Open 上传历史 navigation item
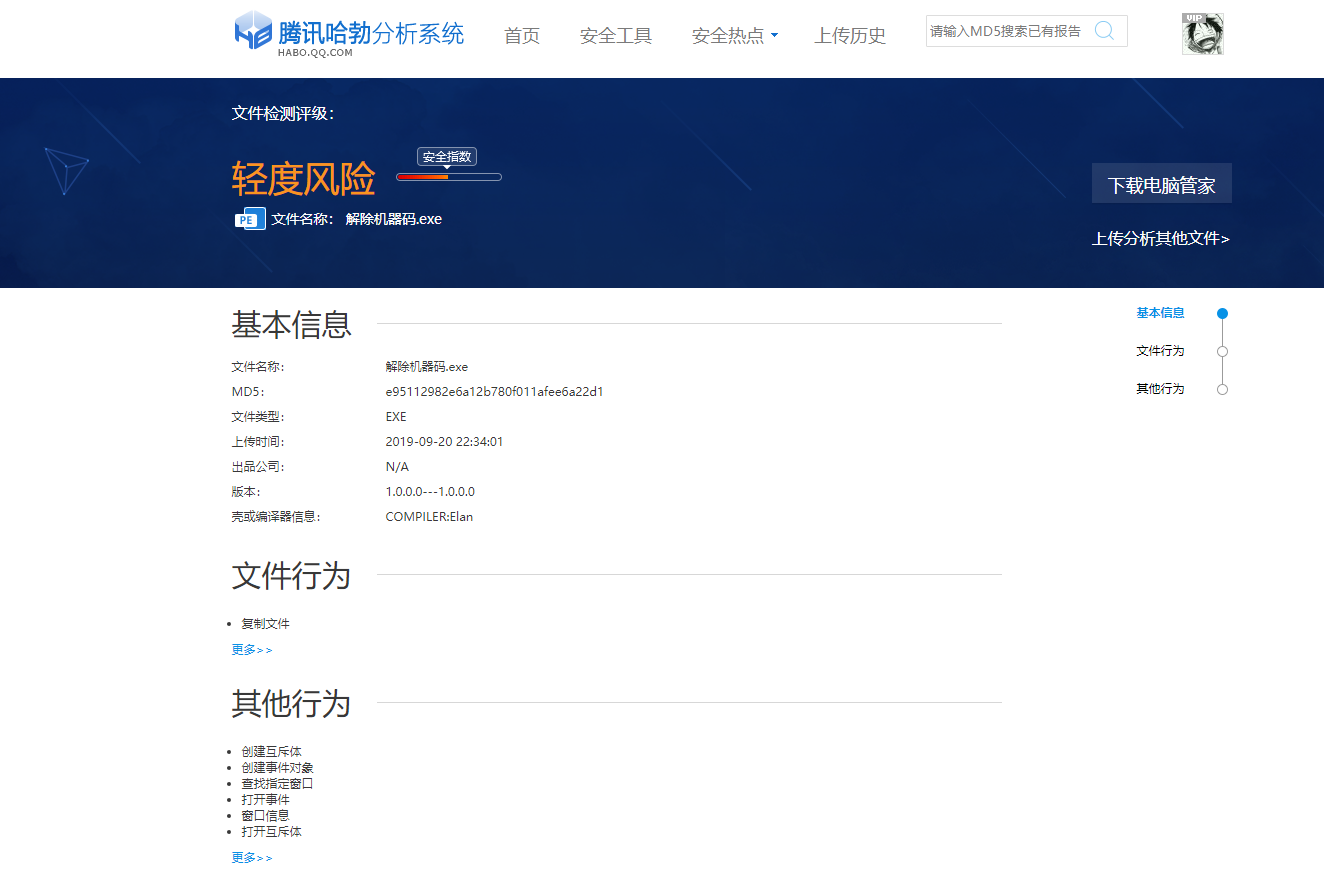 850,36
